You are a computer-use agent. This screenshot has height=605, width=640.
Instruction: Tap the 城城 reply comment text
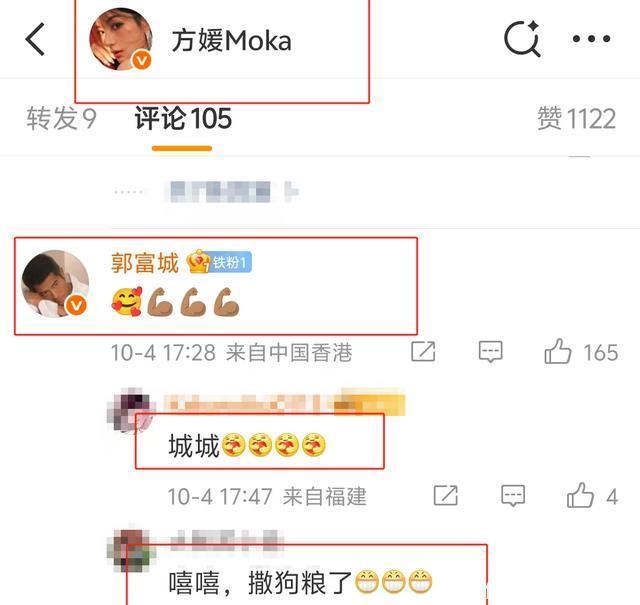(x=247, y=445)
